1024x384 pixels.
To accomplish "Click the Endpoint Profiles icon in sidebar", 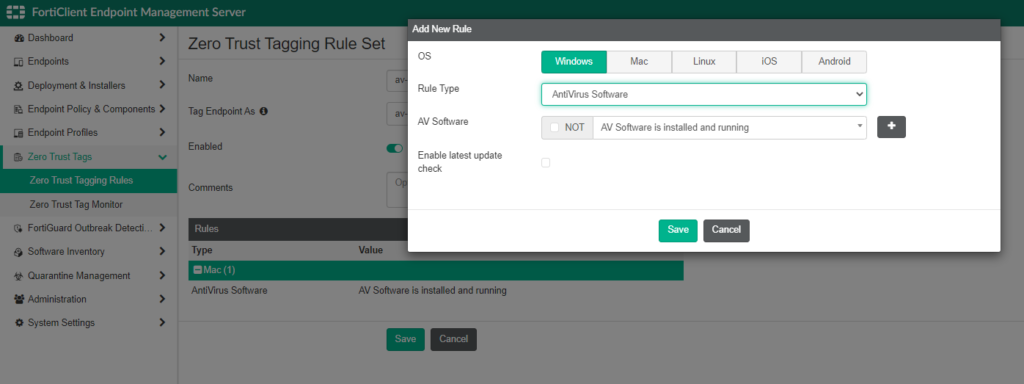I will pos(19,133).
